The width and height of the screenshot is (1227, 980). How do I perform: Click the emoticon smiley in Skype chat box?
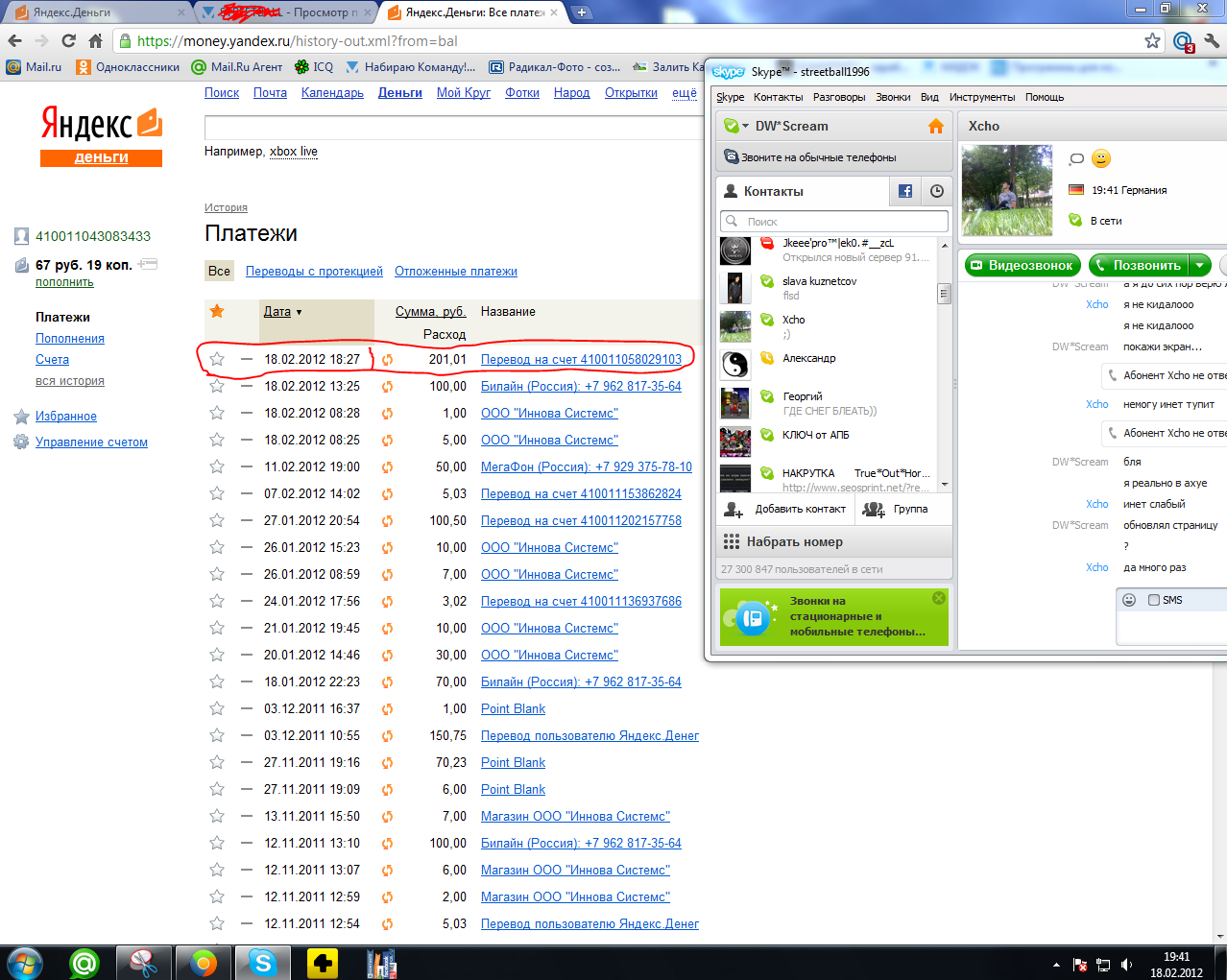coord(1129,600)
